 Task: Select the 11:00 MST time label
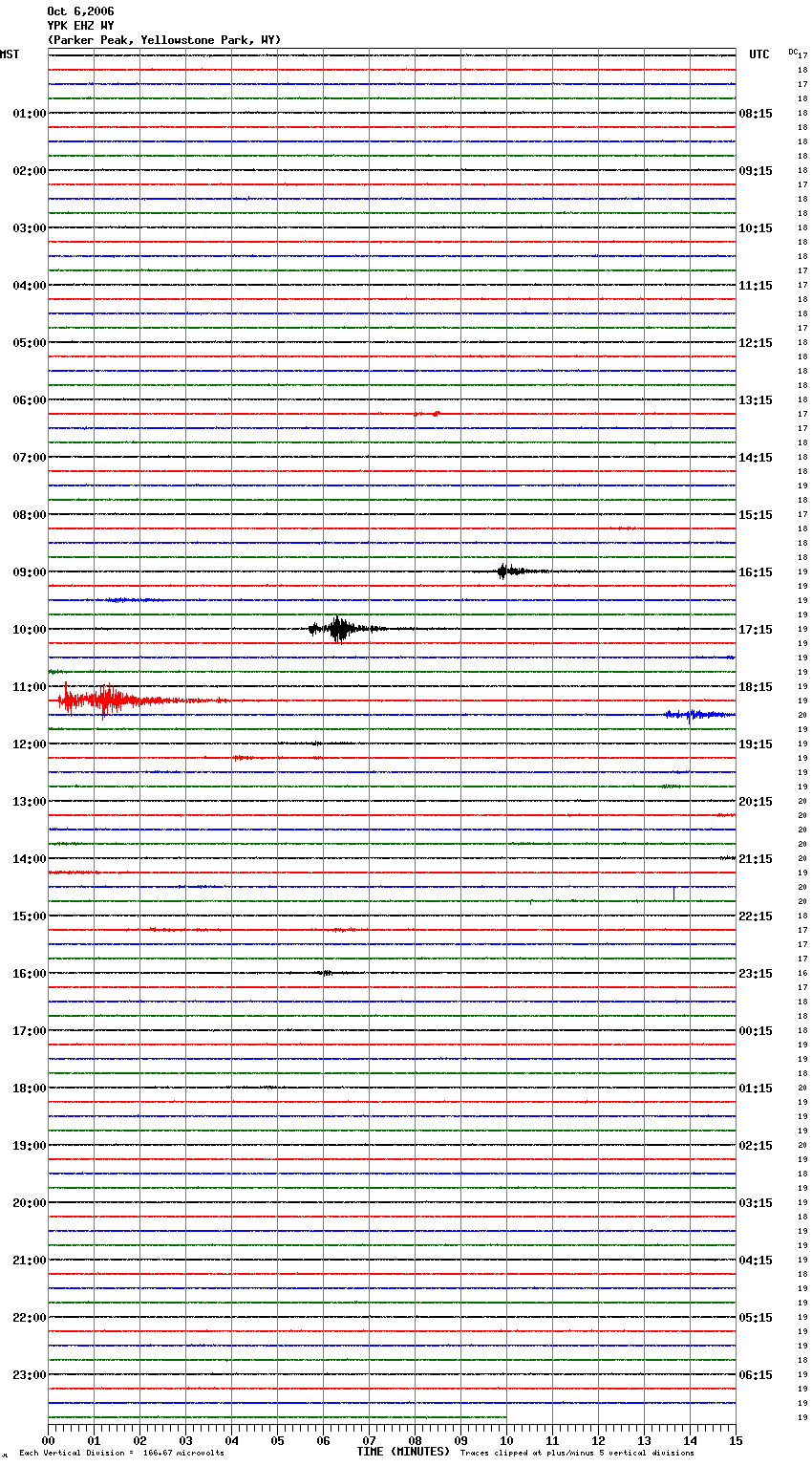29,687
